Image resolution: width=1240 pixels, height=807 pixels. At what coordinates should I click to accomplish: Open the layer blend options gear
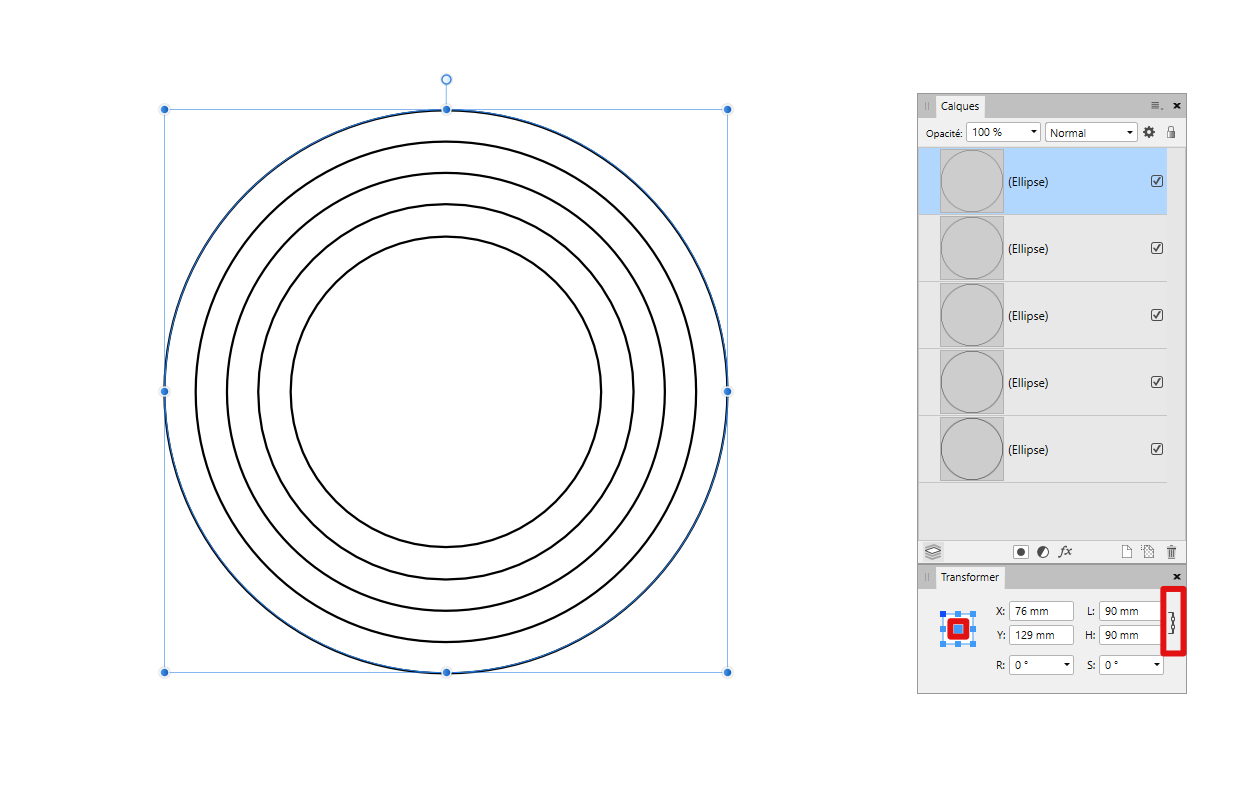1149,132
